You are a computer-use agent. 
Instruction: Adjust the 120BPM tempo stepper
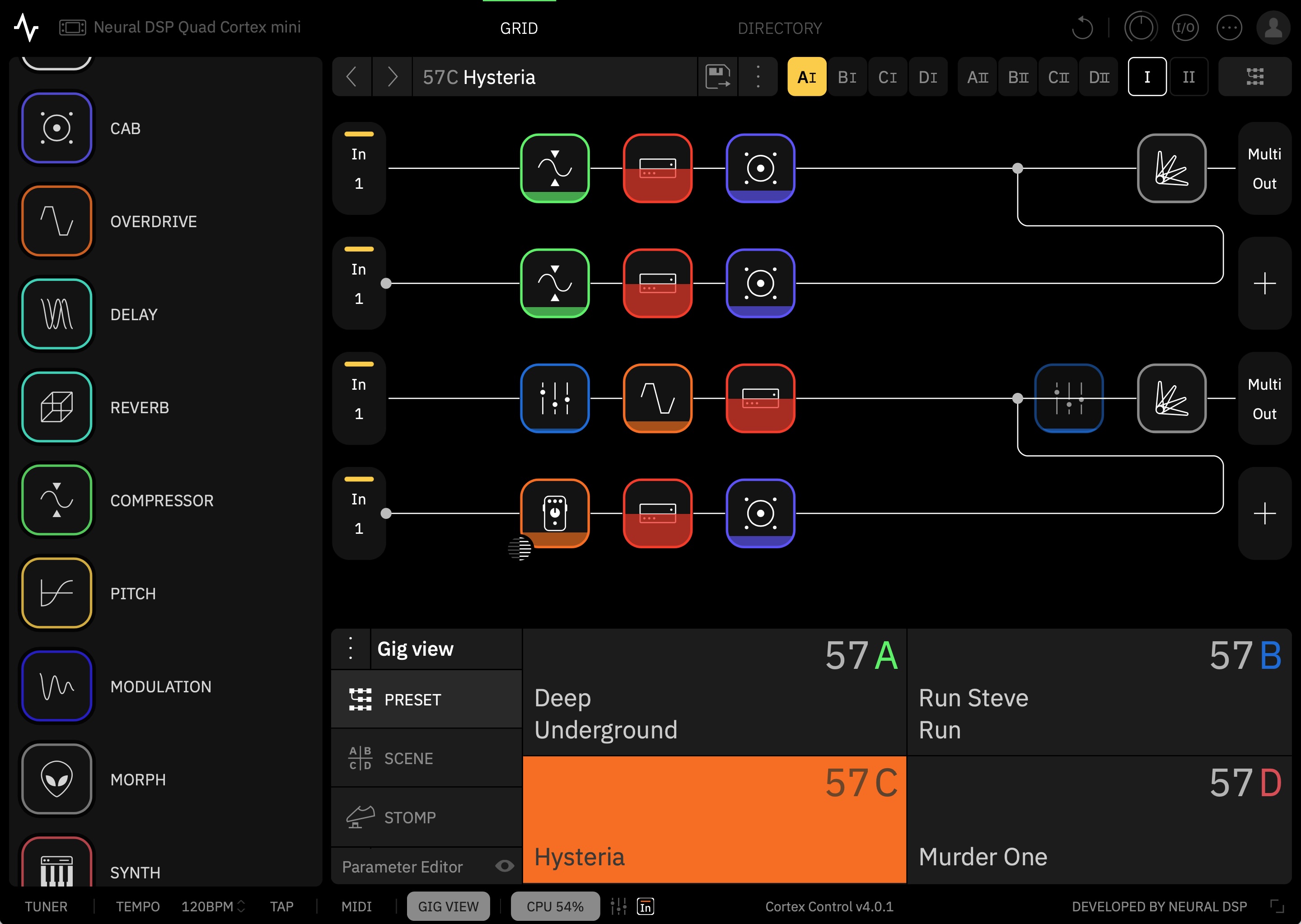[241, 906]
